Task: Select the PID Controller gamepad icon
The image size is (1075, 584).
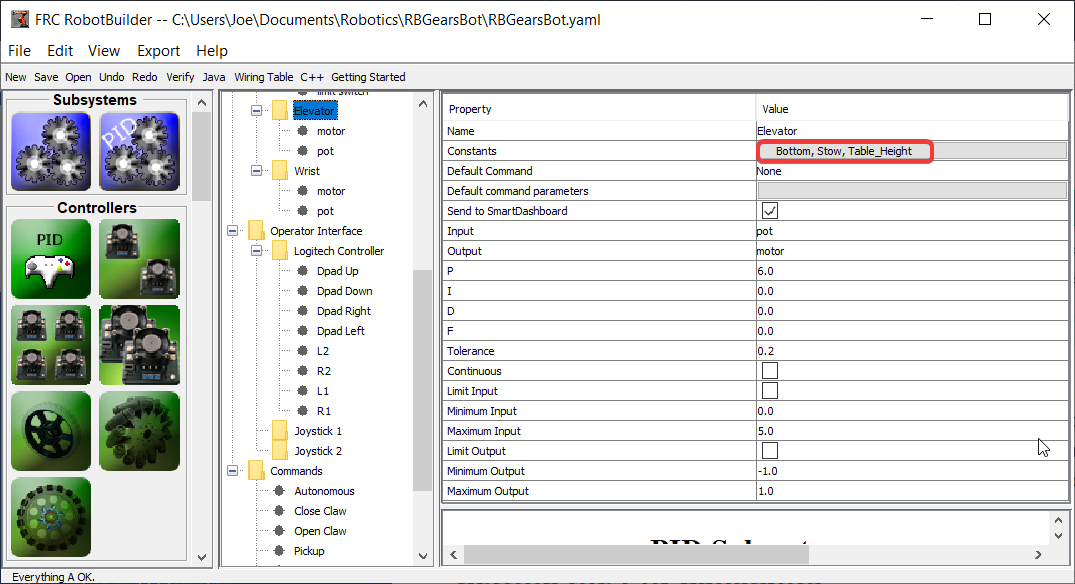Action: click(50, 259)
